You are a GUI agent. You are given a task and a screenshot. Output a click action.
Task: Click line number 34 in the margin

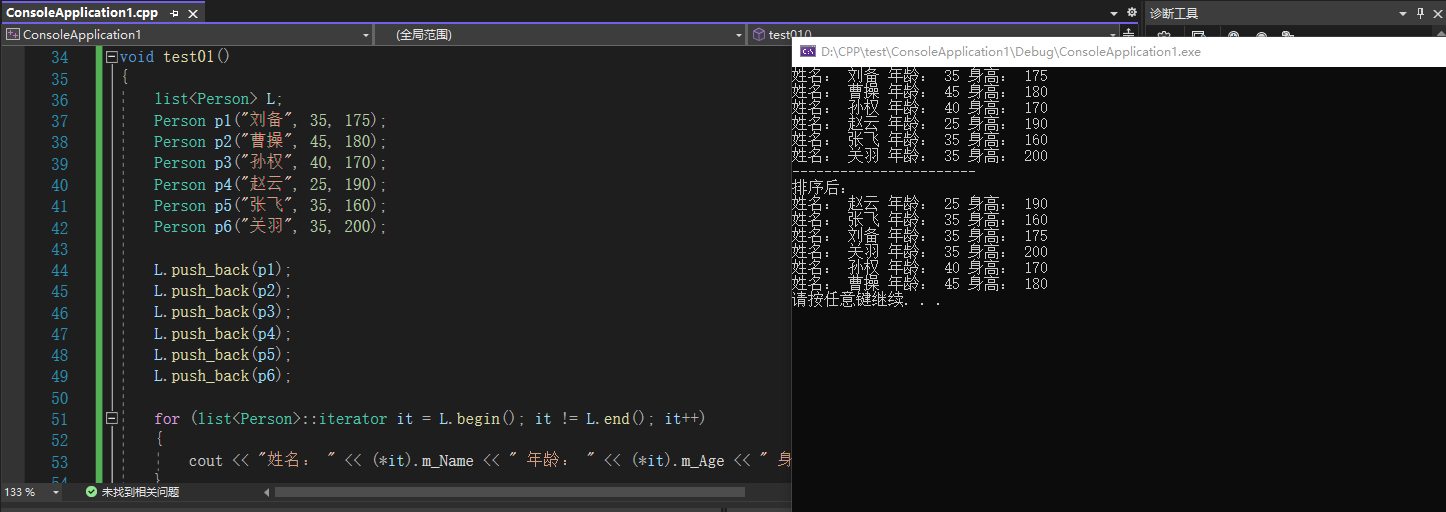pos(59,57)
